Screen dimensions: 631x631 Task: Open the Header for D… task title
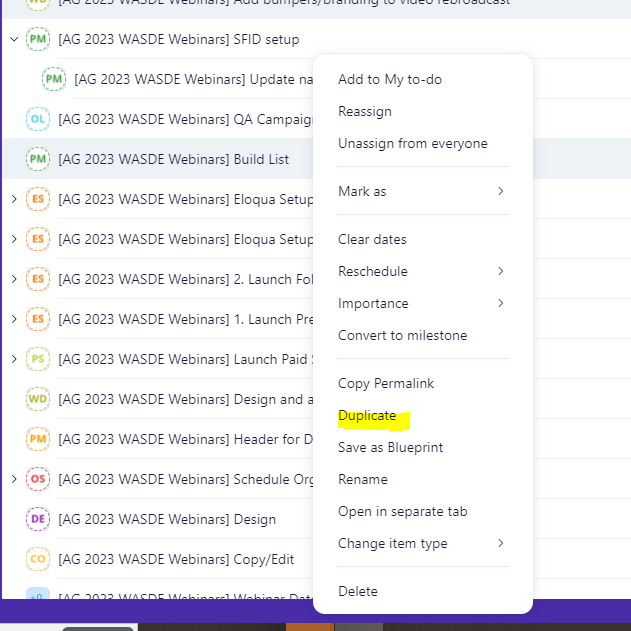click(183, 440)
